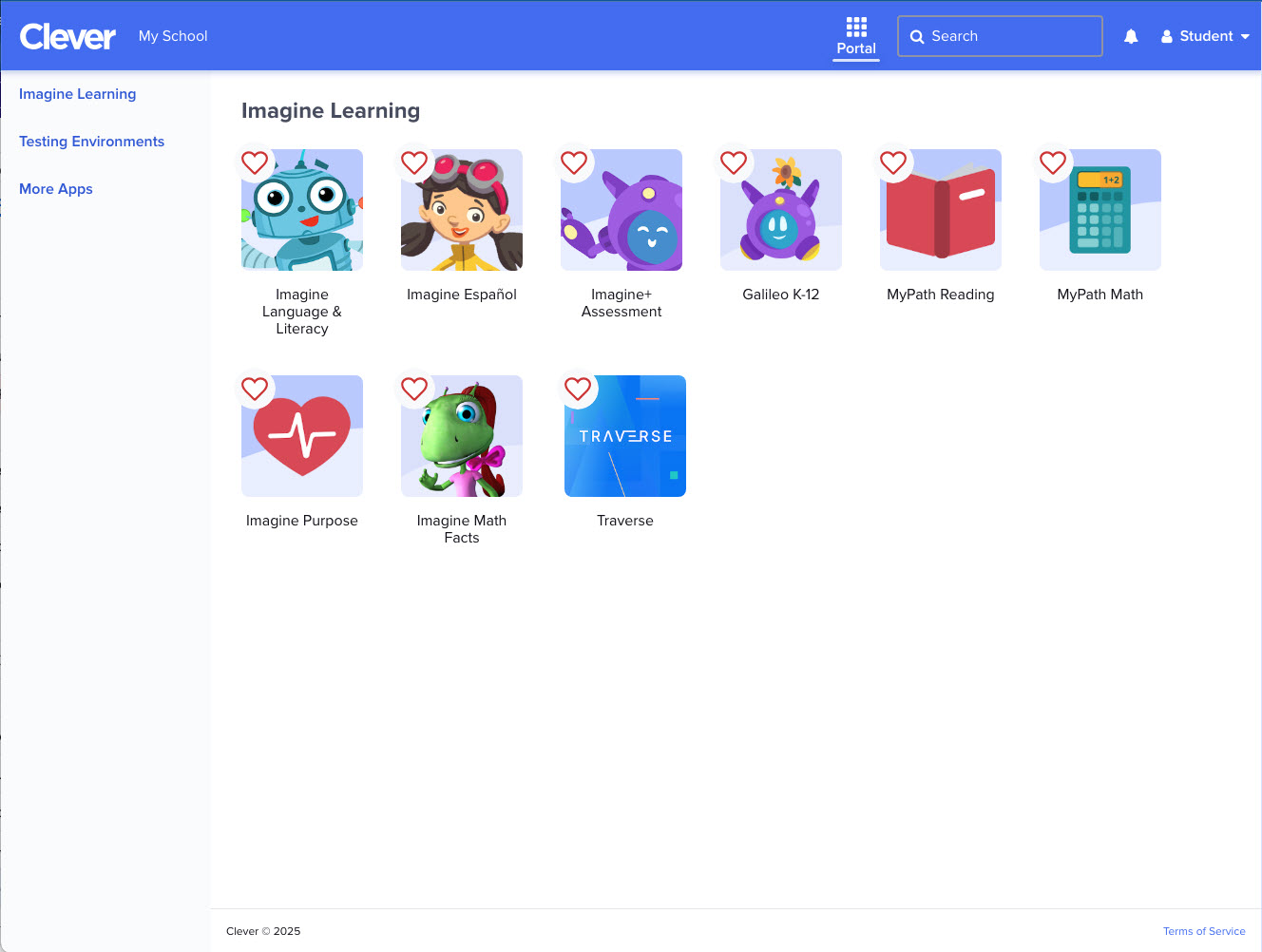
Task: Launch Imagine Español
Action: coord(461,209)
